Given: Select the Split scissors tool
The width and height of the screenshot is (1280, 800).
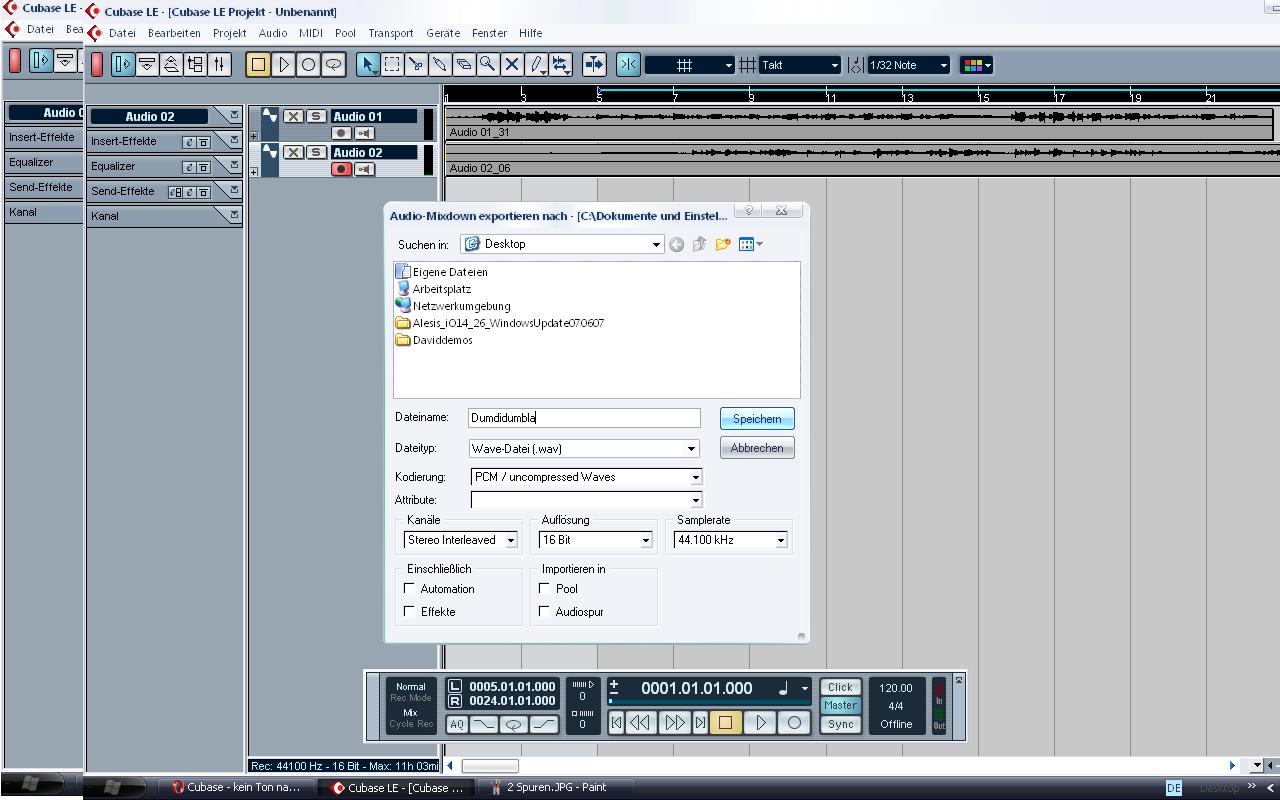Looking at the screenshot, I should [x=416, y=65].
